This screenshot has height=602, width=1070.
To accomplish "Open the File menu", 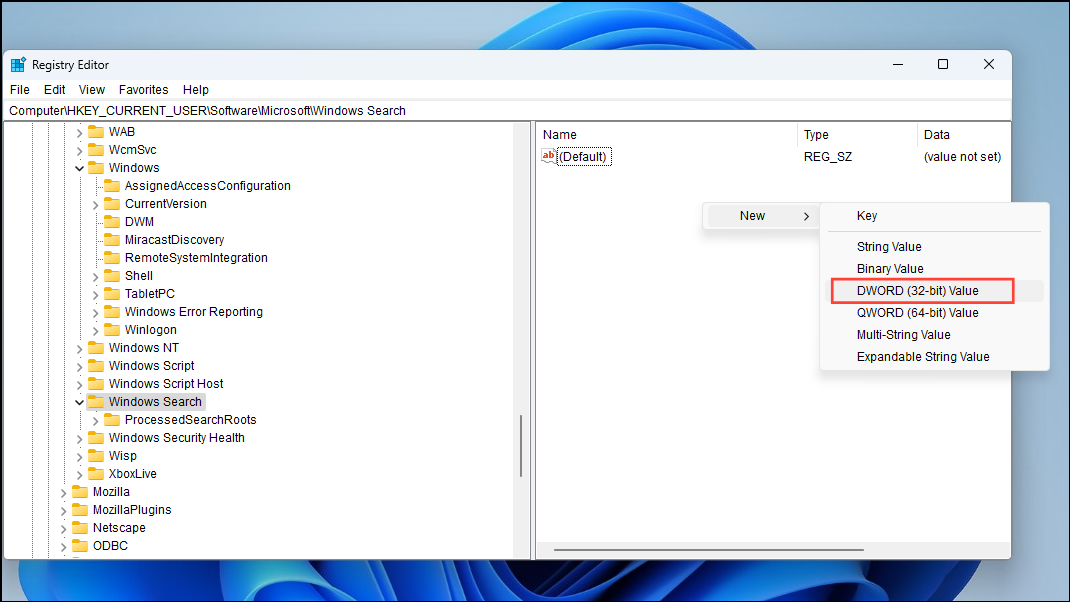I will tap(20, 89).
